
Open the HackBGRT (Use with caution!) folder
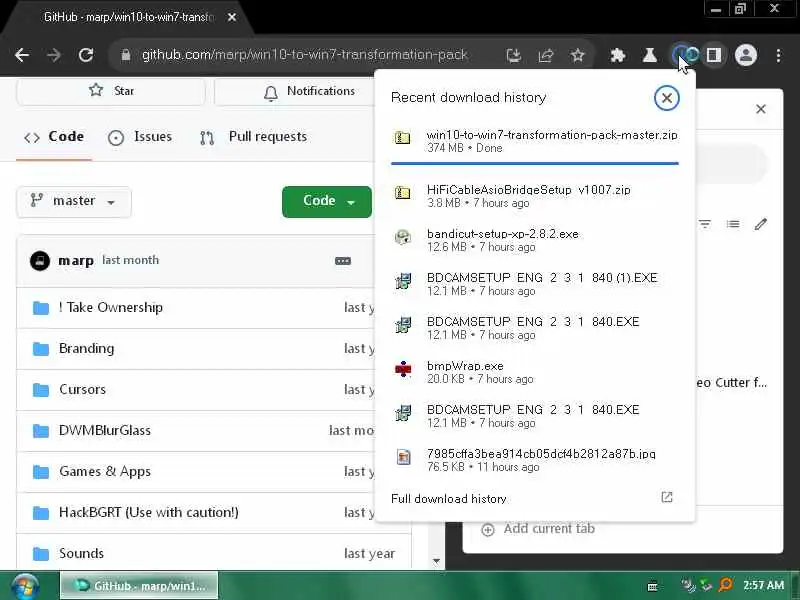[148, 512]
